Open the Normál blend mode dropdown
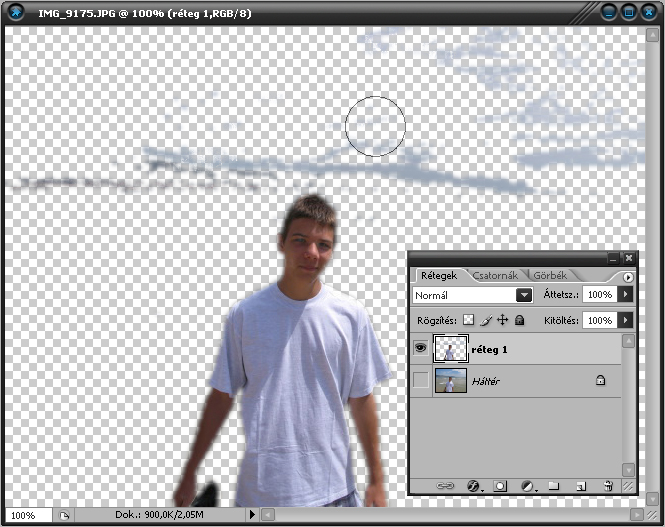 (523, 295)
